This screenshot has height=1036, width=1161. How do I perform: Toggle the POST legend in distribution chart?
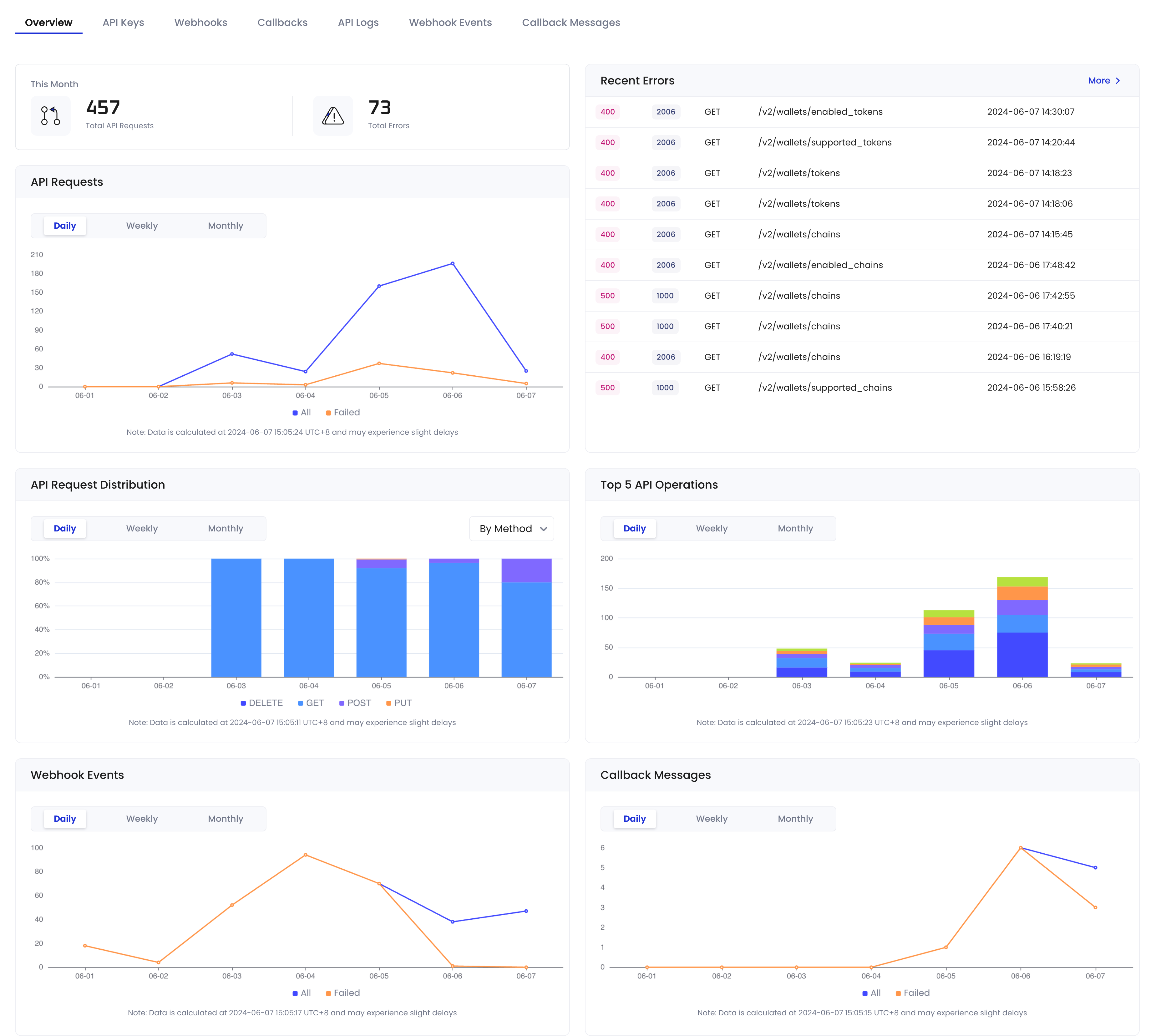[355, 703]
